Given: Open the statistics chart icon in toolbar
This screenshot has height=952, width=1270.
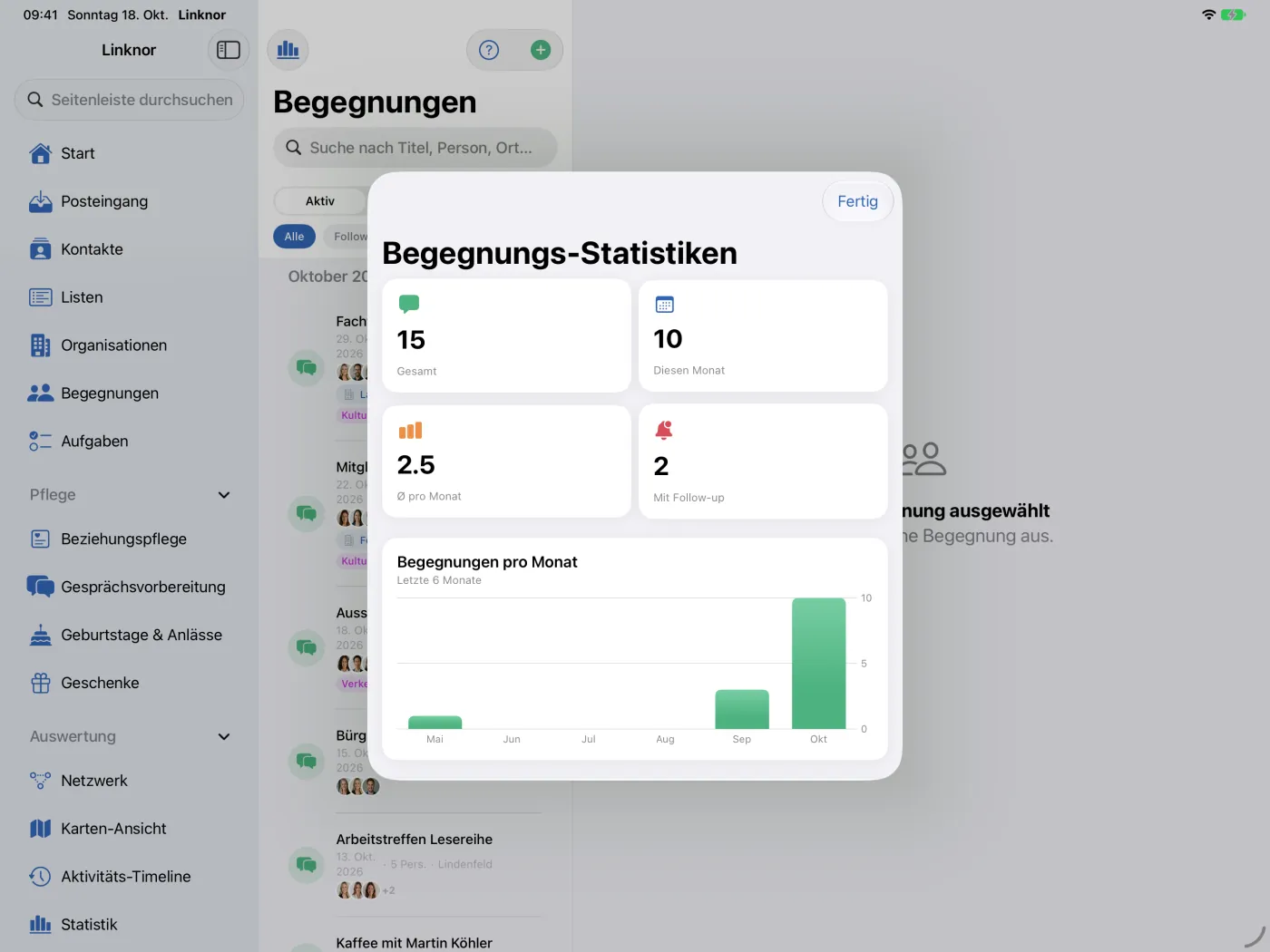Looking at the screenshot, I should pyautogui.click(x=288, y=50).
